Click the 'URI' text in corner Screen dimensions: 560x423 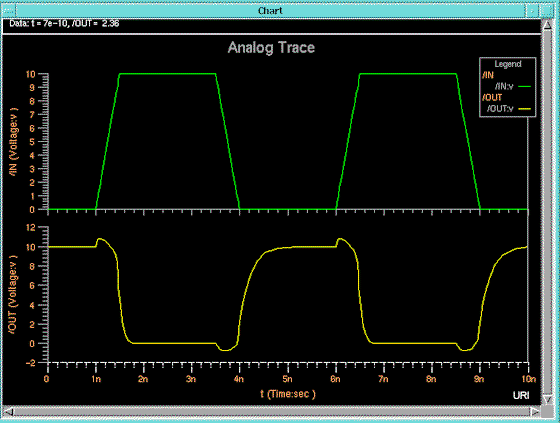pos(521,395)
